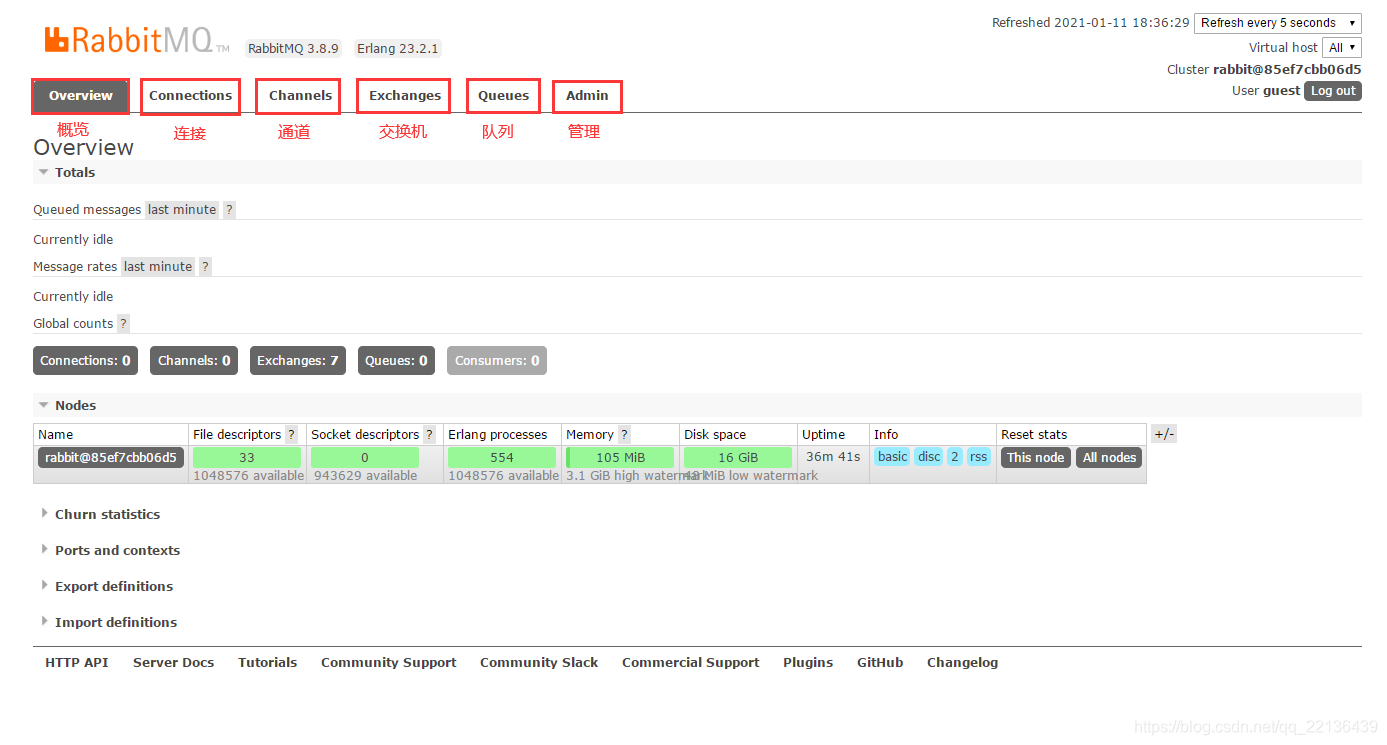Click the RabbitMQ logo
Viewport: 1387px width, 745px height.
136,40
